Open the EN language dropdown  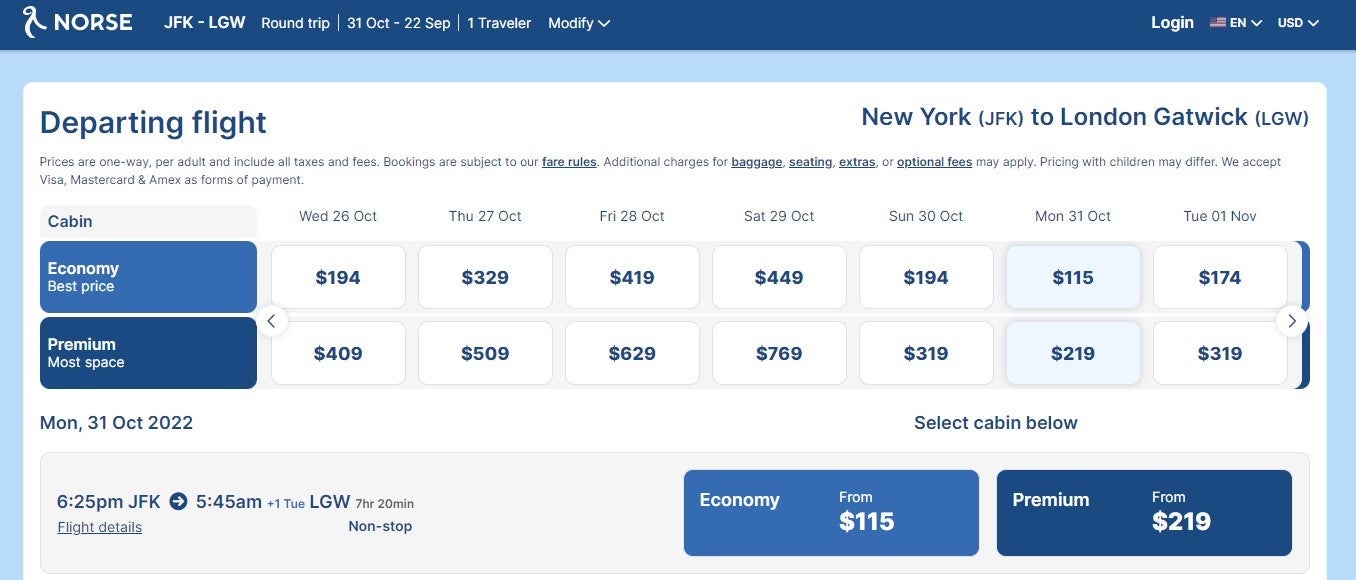[1245, 23]
